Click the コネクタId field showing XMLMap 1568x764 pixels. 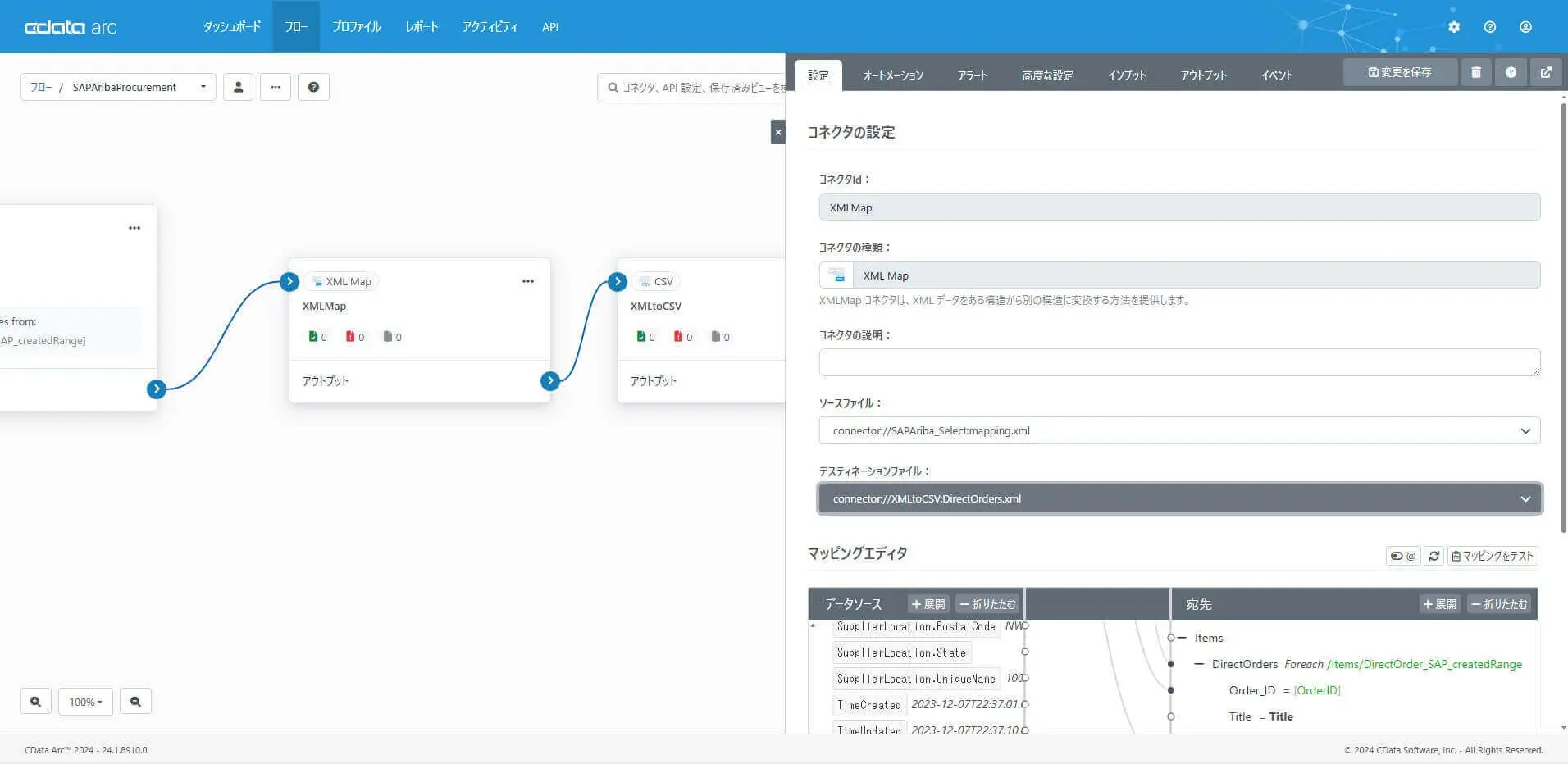pos(1179,207)
